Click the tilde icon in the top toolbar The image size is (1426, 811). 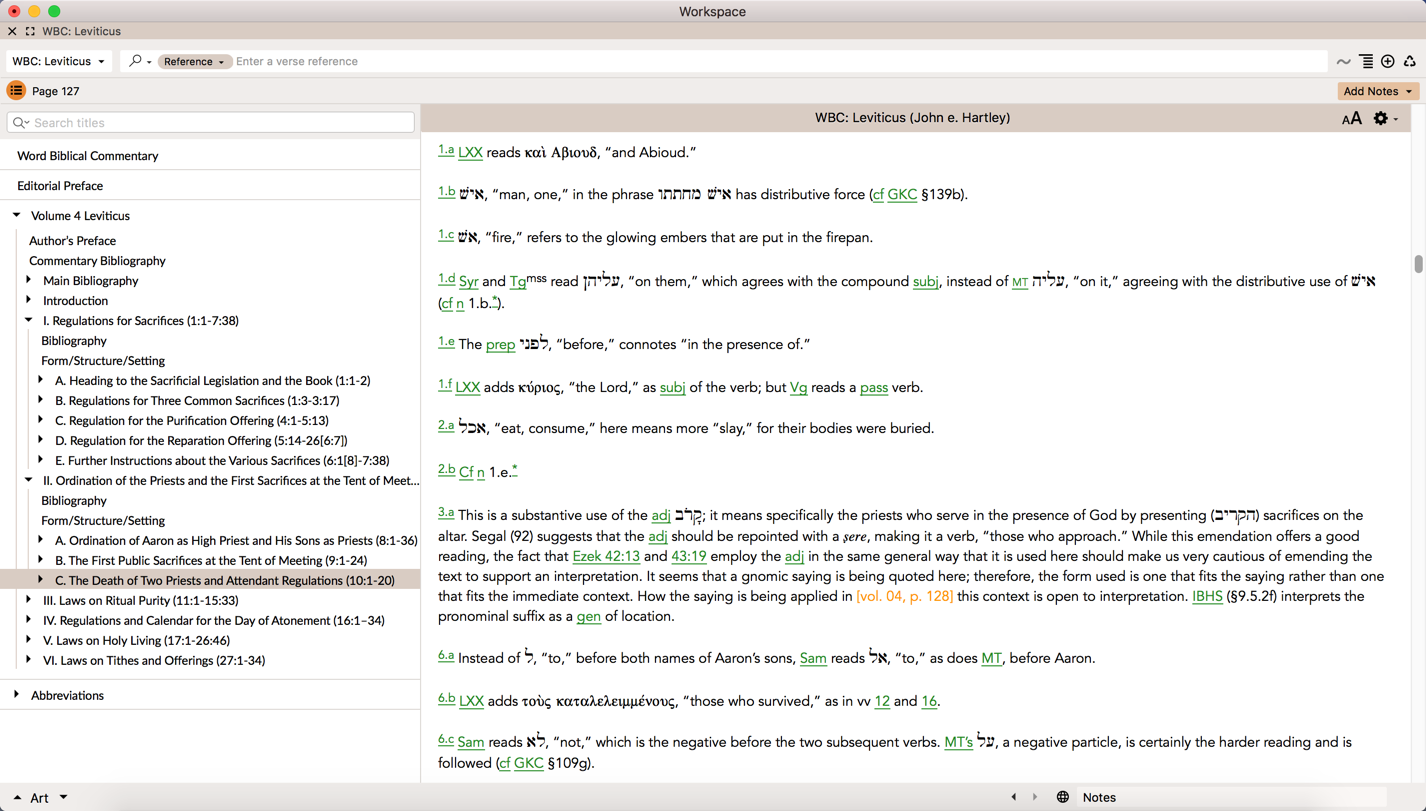[1344, 62]
